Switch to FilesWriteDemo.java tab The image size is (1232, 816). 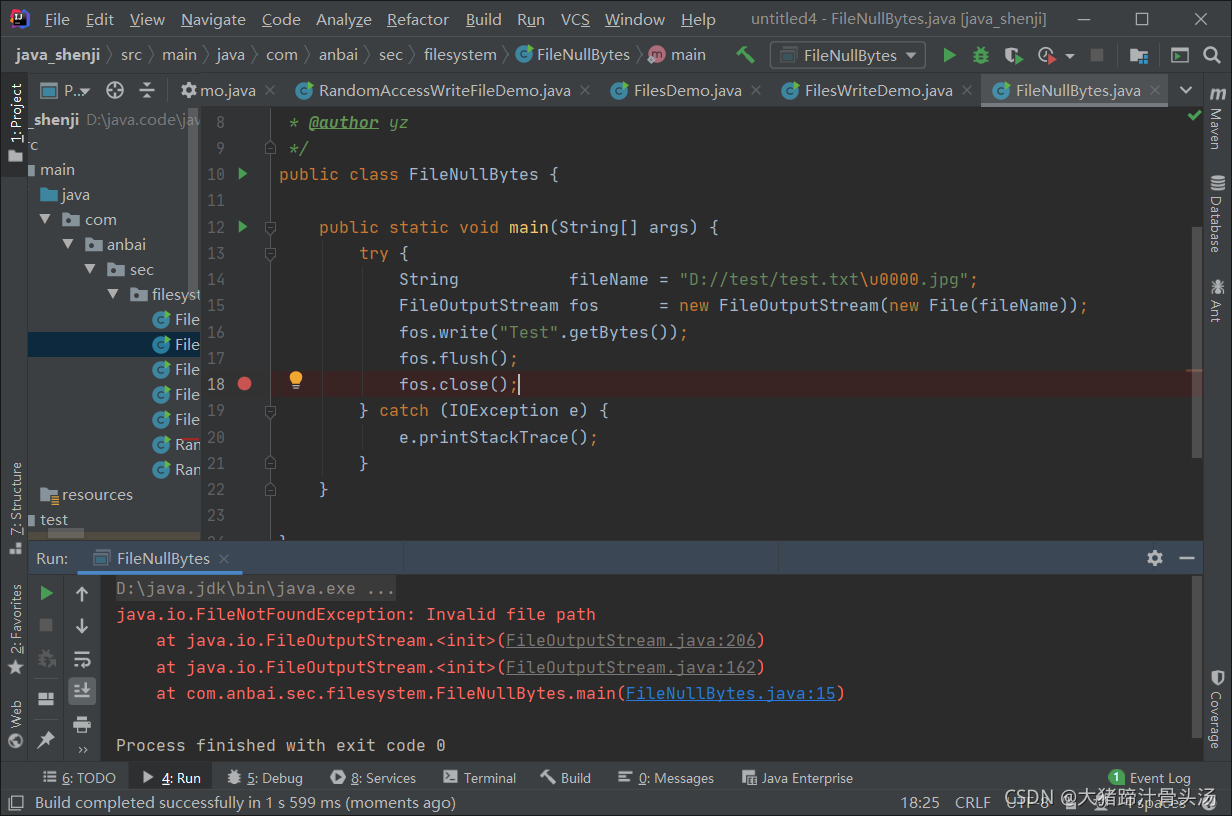(x=878, y=91)
